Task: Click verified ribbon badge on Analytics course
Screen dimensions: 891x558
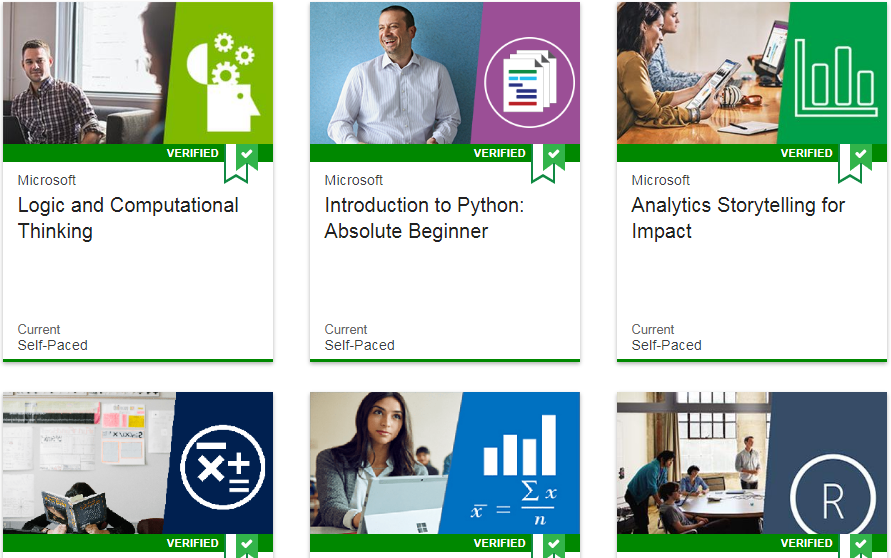Action: tap(855, 163)
